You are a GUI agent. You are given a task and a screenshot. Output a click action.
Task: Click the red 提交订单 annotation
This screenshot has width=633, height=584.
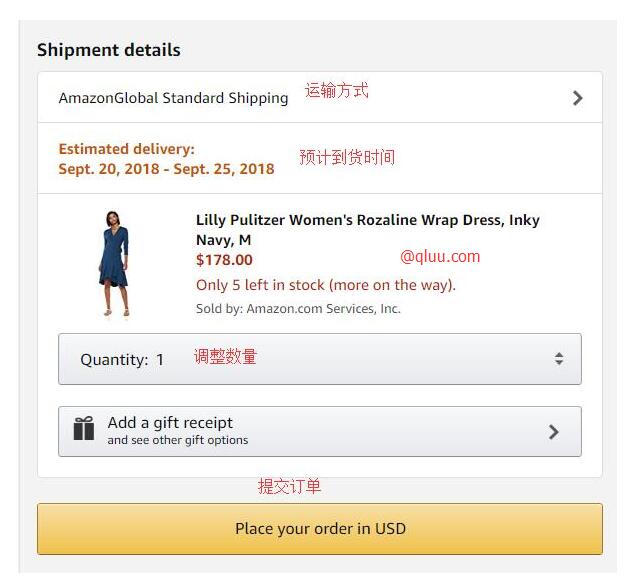290,487
